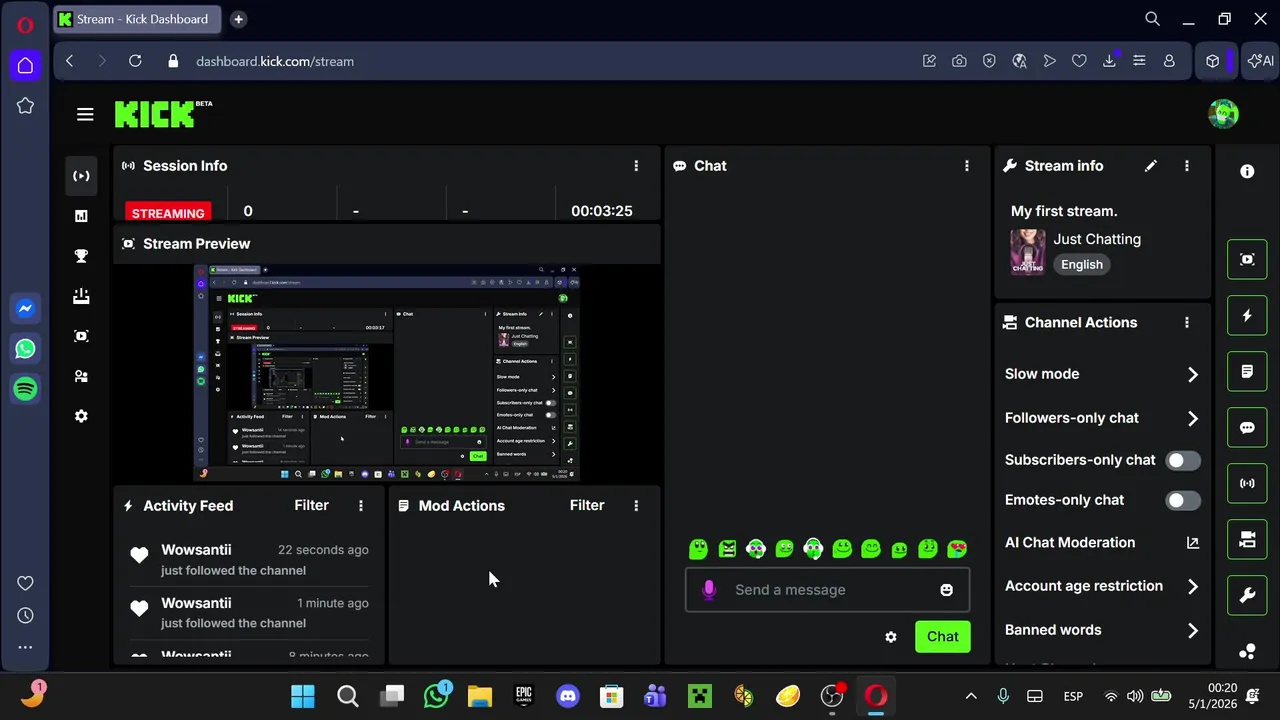Click the Just Chatting category thumbnail

1028,252
